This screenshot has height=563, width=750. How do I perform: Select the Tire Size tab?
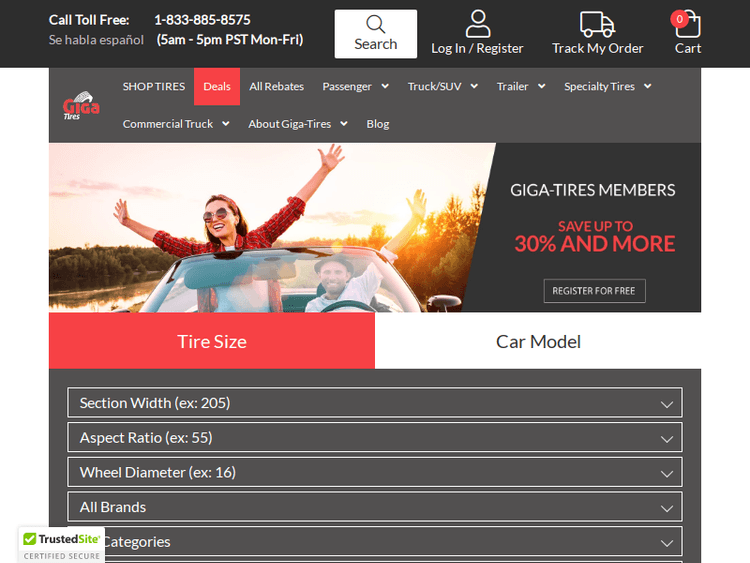pos(212,341)
